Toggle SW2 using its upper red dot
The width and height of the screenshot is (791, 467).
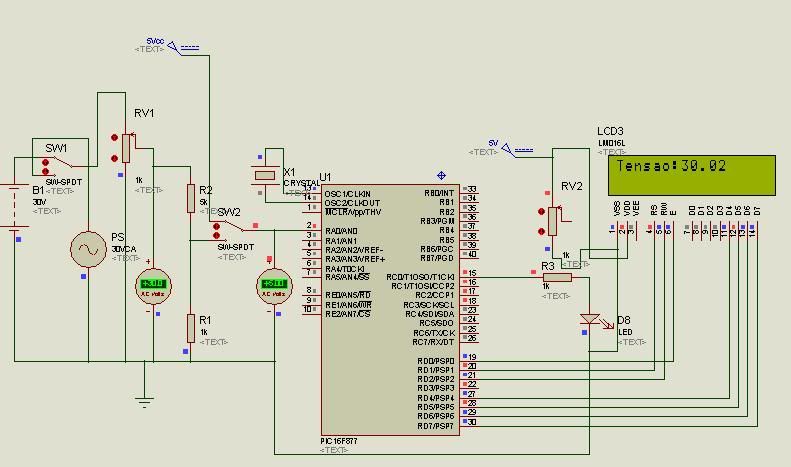[x=216, y=226]
